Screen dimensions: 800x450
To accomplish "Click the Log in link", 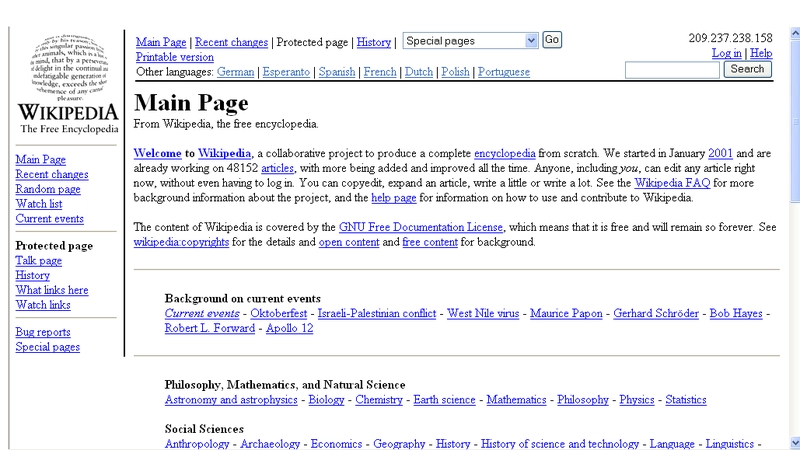I will (x=727, y=53).
